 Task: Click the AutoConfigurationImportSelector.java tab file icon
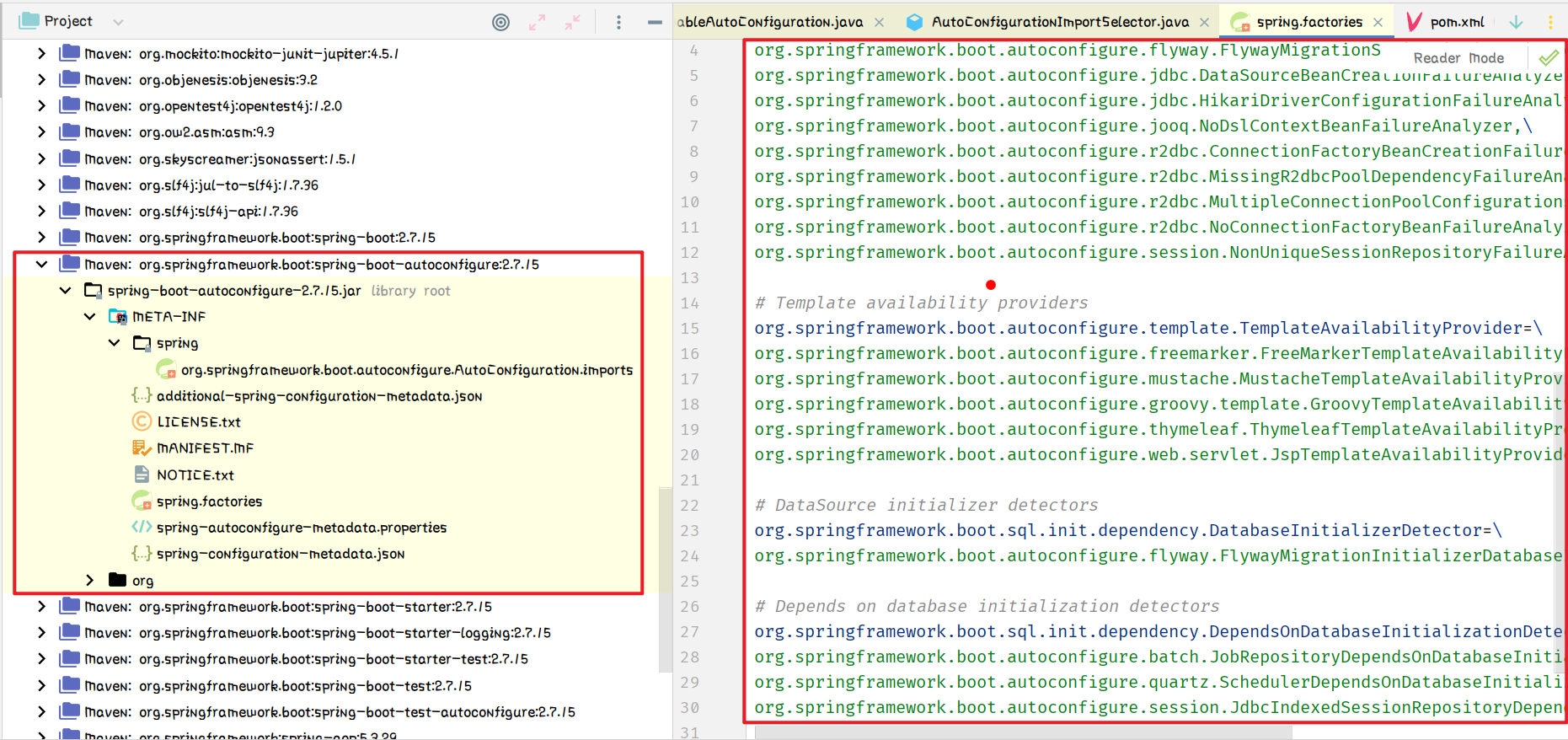915,22
